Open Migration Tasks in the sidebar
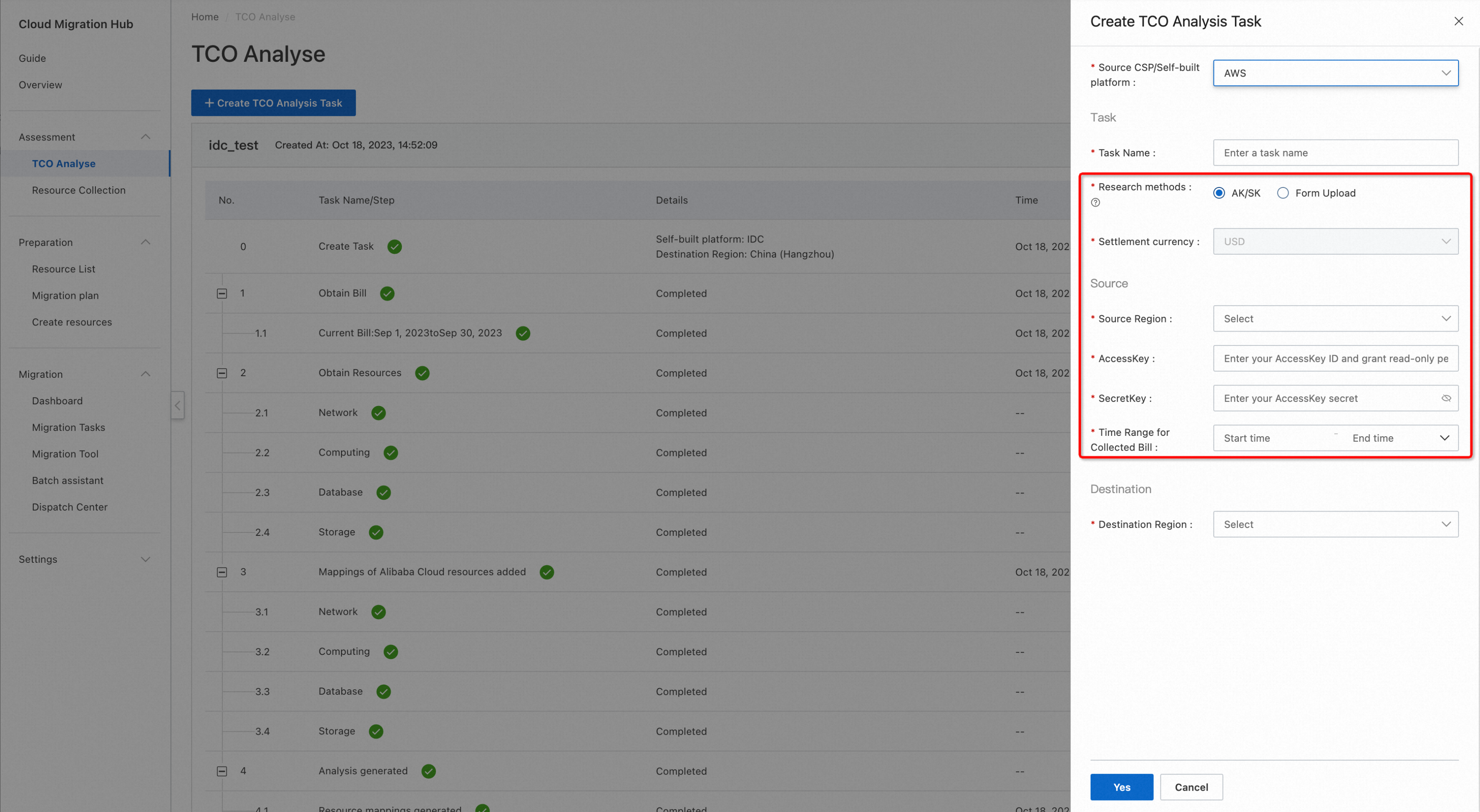1480x812 pixels. pyautogui.click(x=69, y=427)
